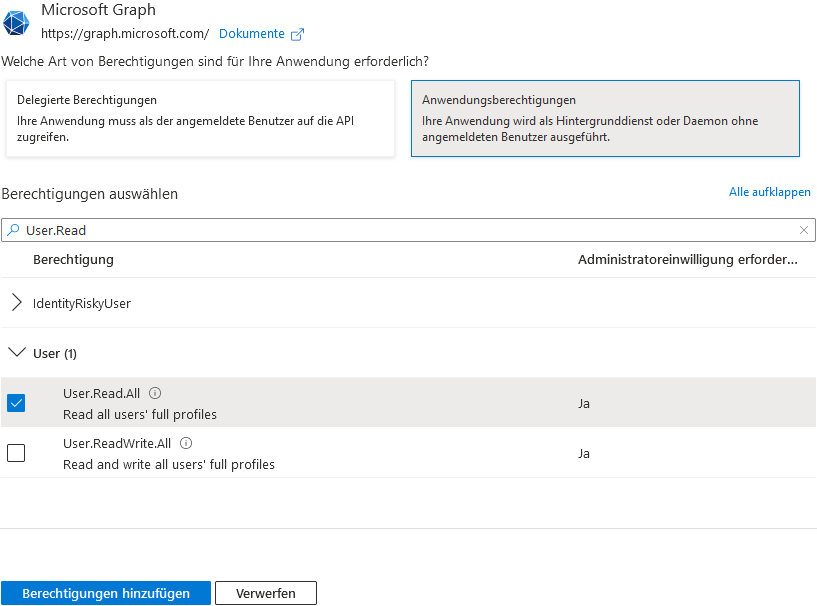Click 'Read all users' full profiles' description

pyautogui.click(x=140, y=414)
